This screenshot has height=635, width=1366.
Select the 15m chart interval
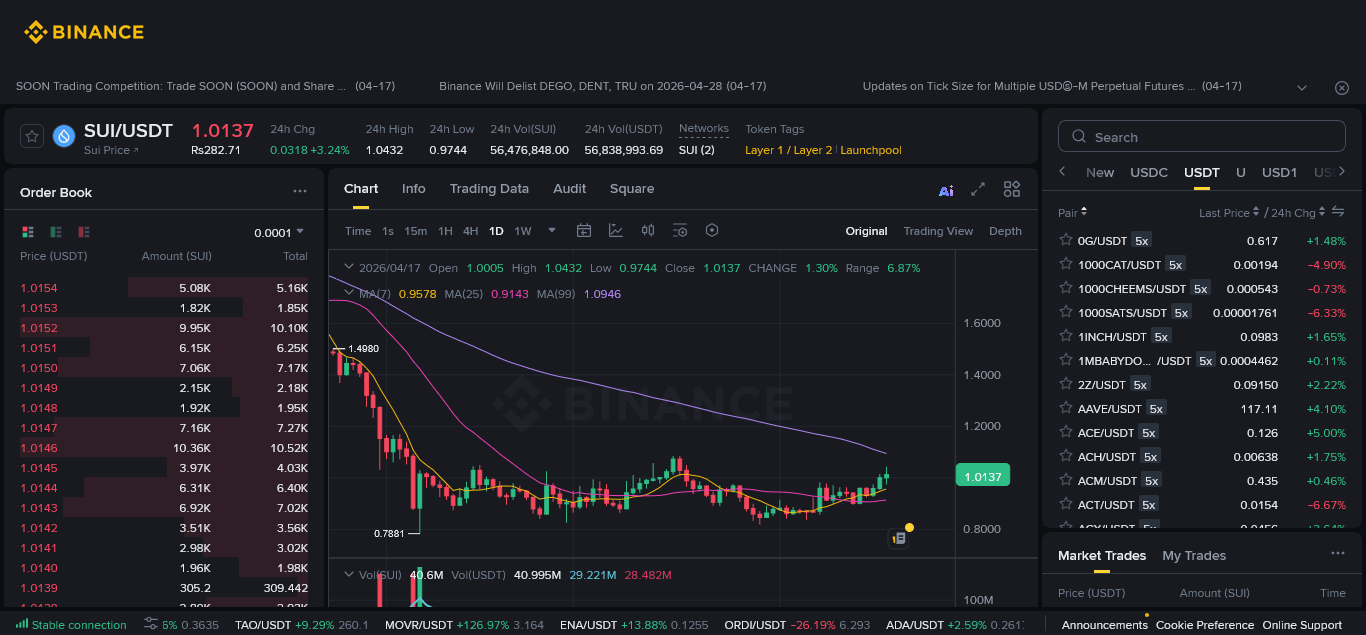416,231
